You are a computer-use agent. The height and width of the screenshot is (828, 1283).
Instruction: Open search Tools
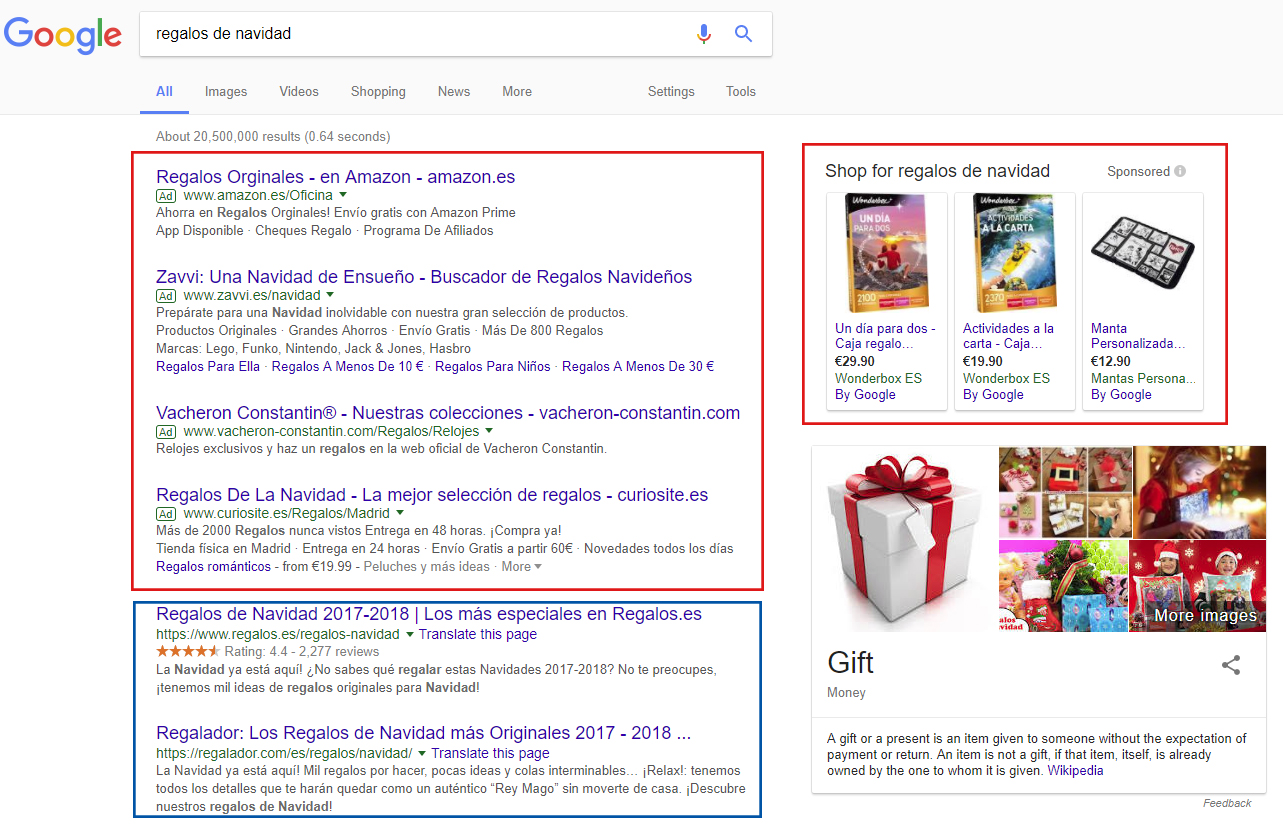point(741,91)
